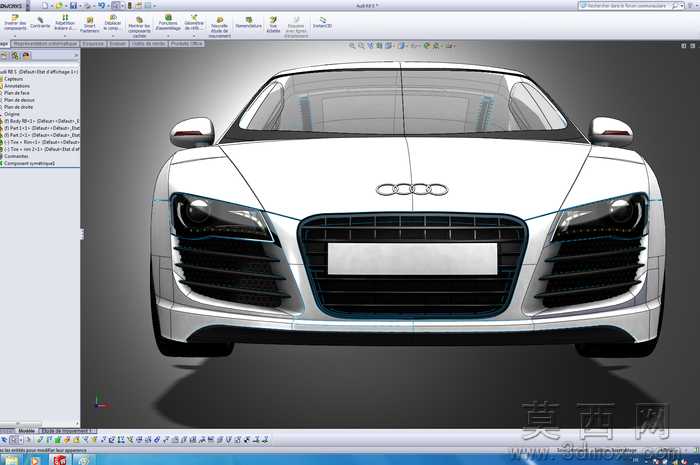Select Tire + Rim<1> component
This screenshot has height=465, width=700.
[42, 142]
